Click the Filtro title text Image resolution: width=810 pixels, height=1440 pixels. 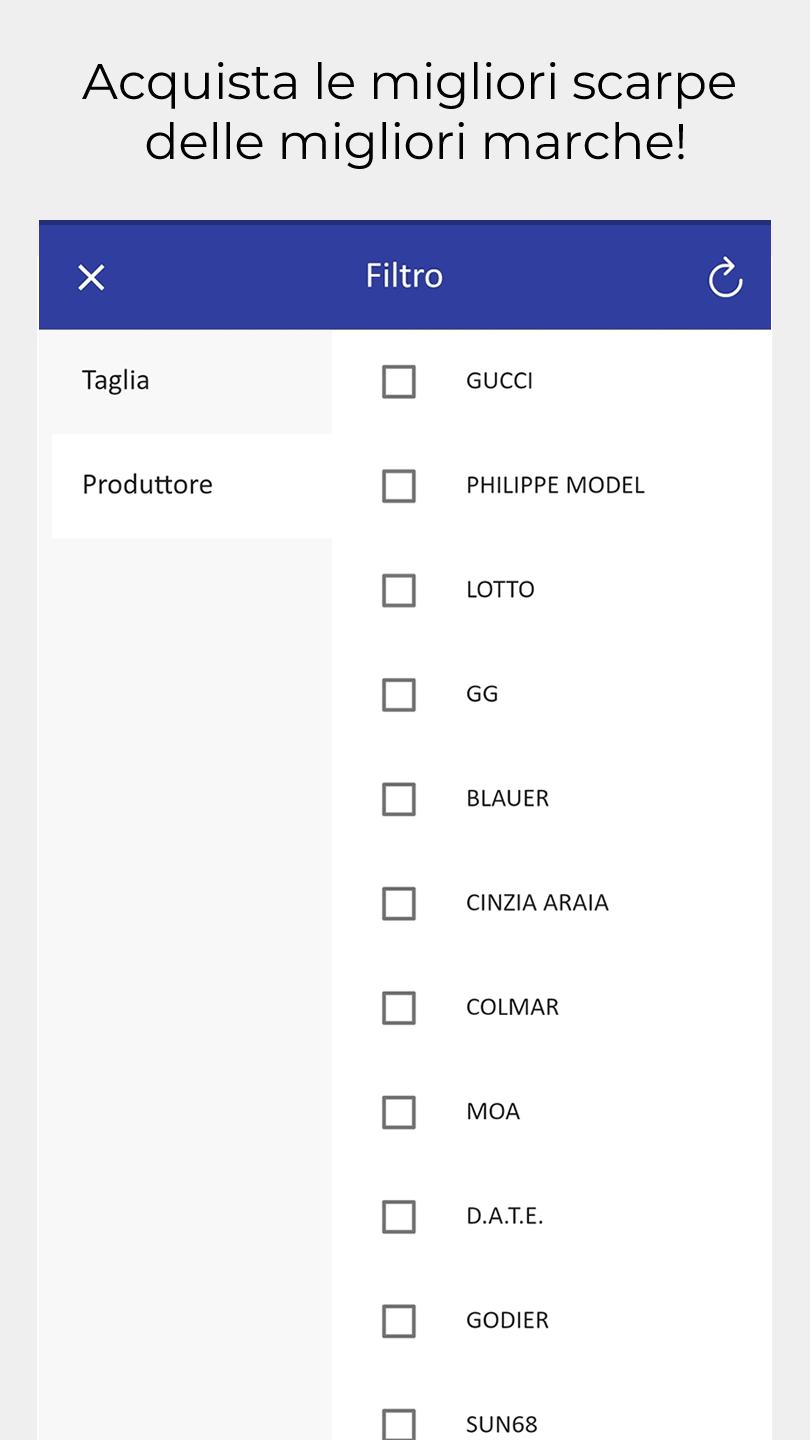click(404, 276)
